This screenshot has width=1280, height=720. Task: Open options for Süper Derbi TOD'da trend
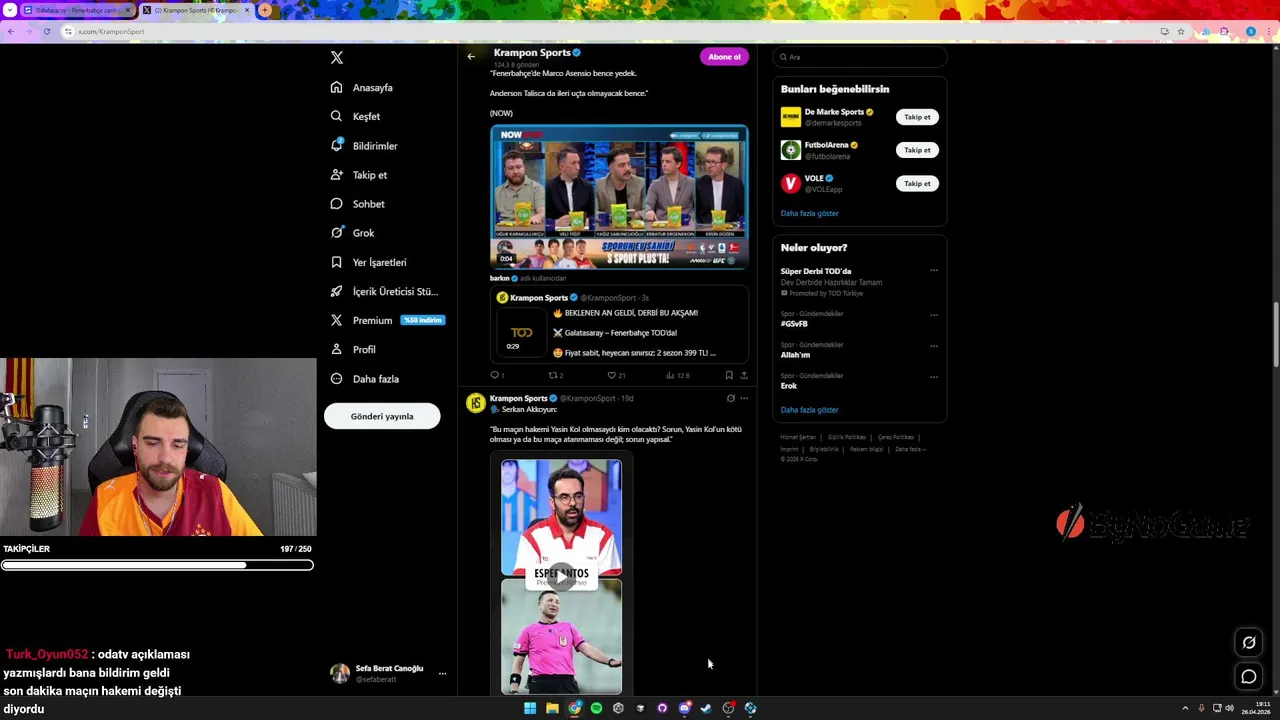[x=934, y=271]
